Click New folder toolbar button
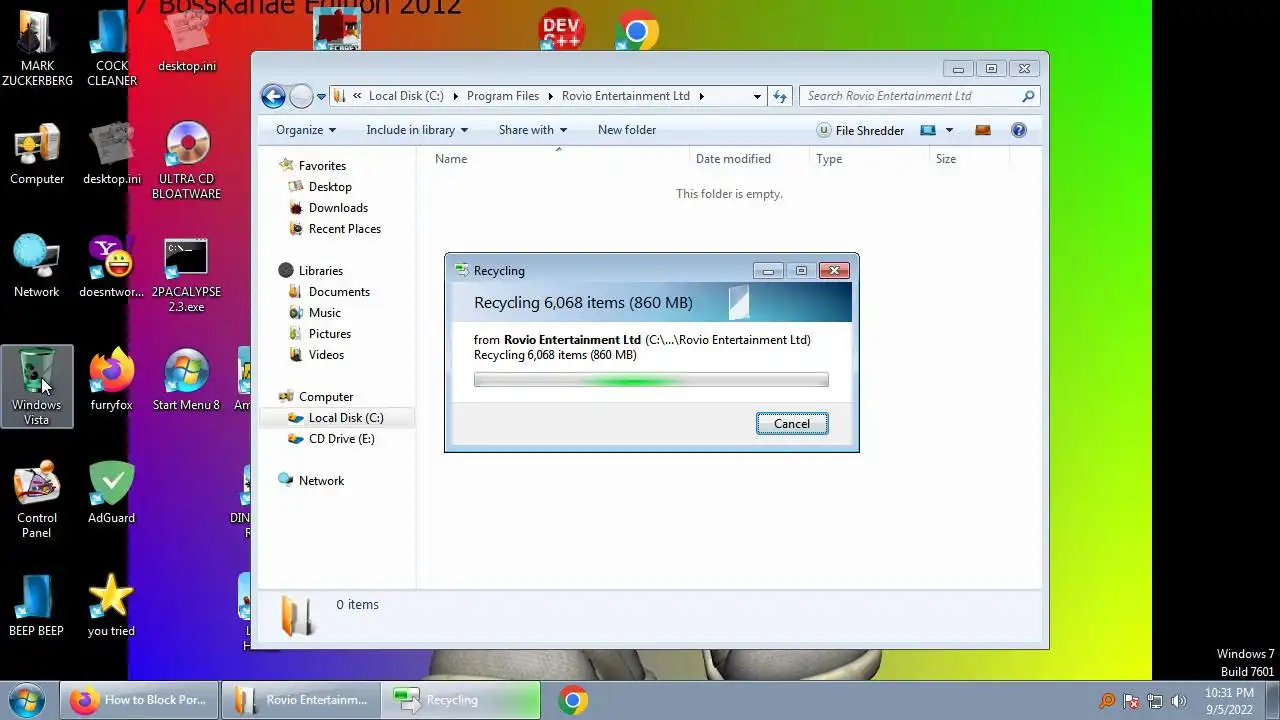Image resolution: width=1280 pixels, height=720 pixels. [627, 130]
